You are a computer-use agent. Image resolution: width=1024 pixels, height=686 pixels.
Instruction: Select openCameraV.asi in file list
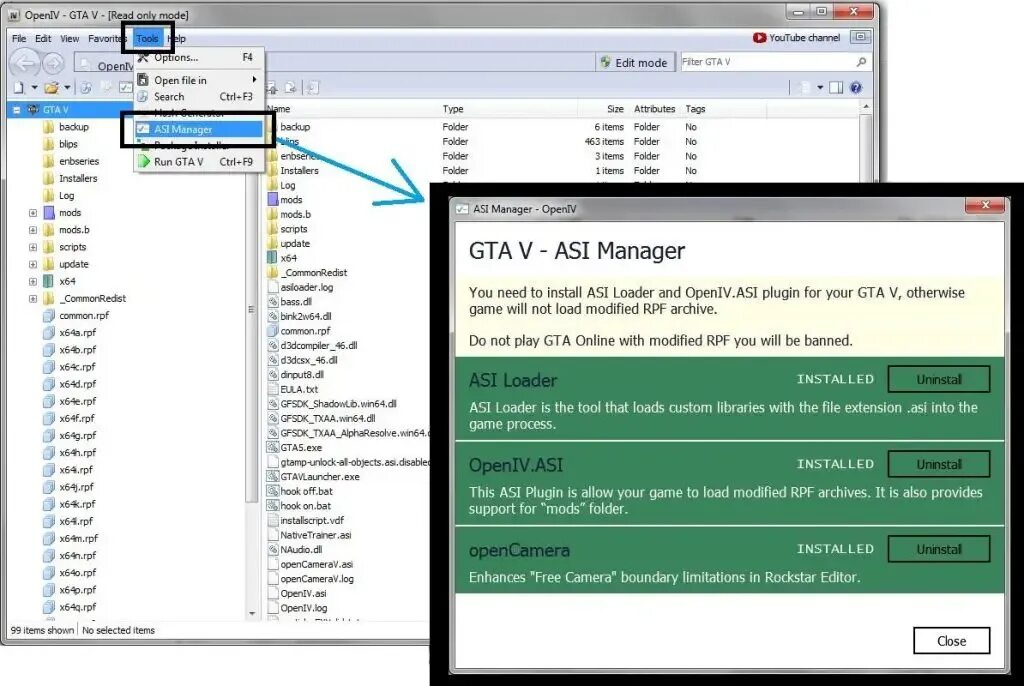(316, 564)
